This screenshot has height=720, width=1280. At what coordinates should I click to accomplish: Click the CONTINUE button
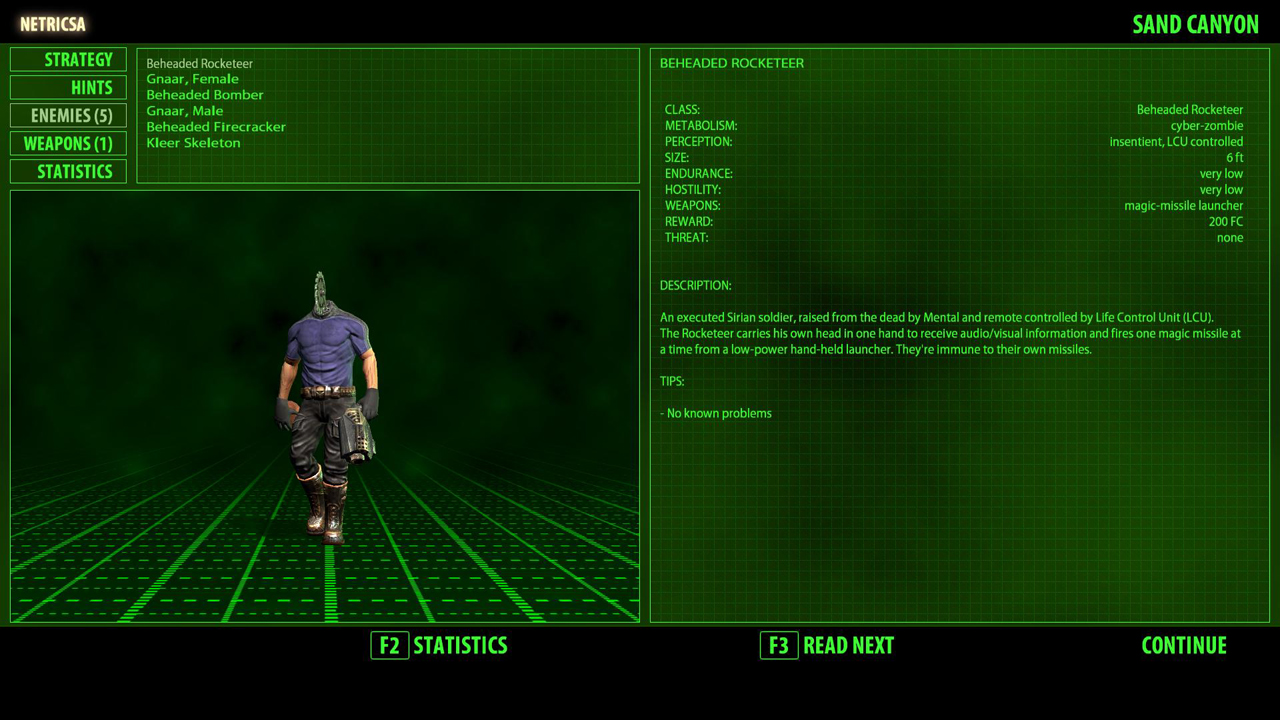(1184, 645)
